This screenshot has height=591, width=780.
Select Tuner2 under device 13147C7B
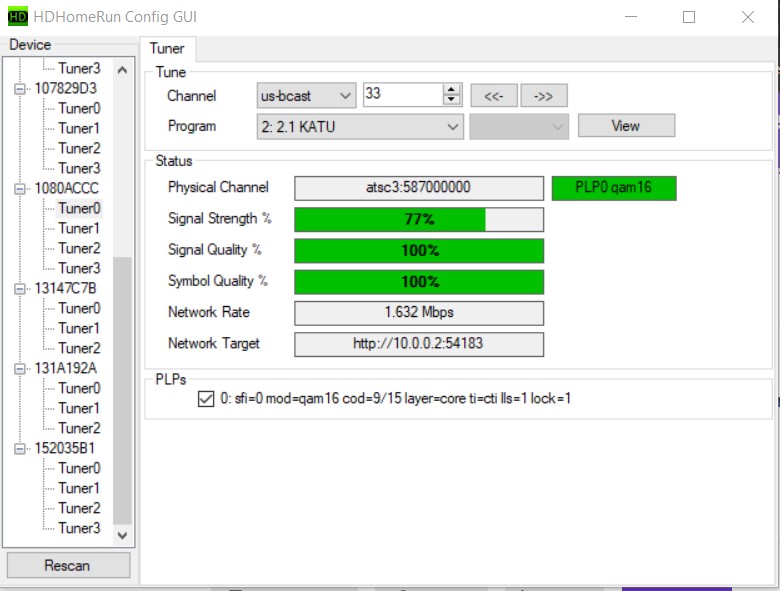coord(79,349)
